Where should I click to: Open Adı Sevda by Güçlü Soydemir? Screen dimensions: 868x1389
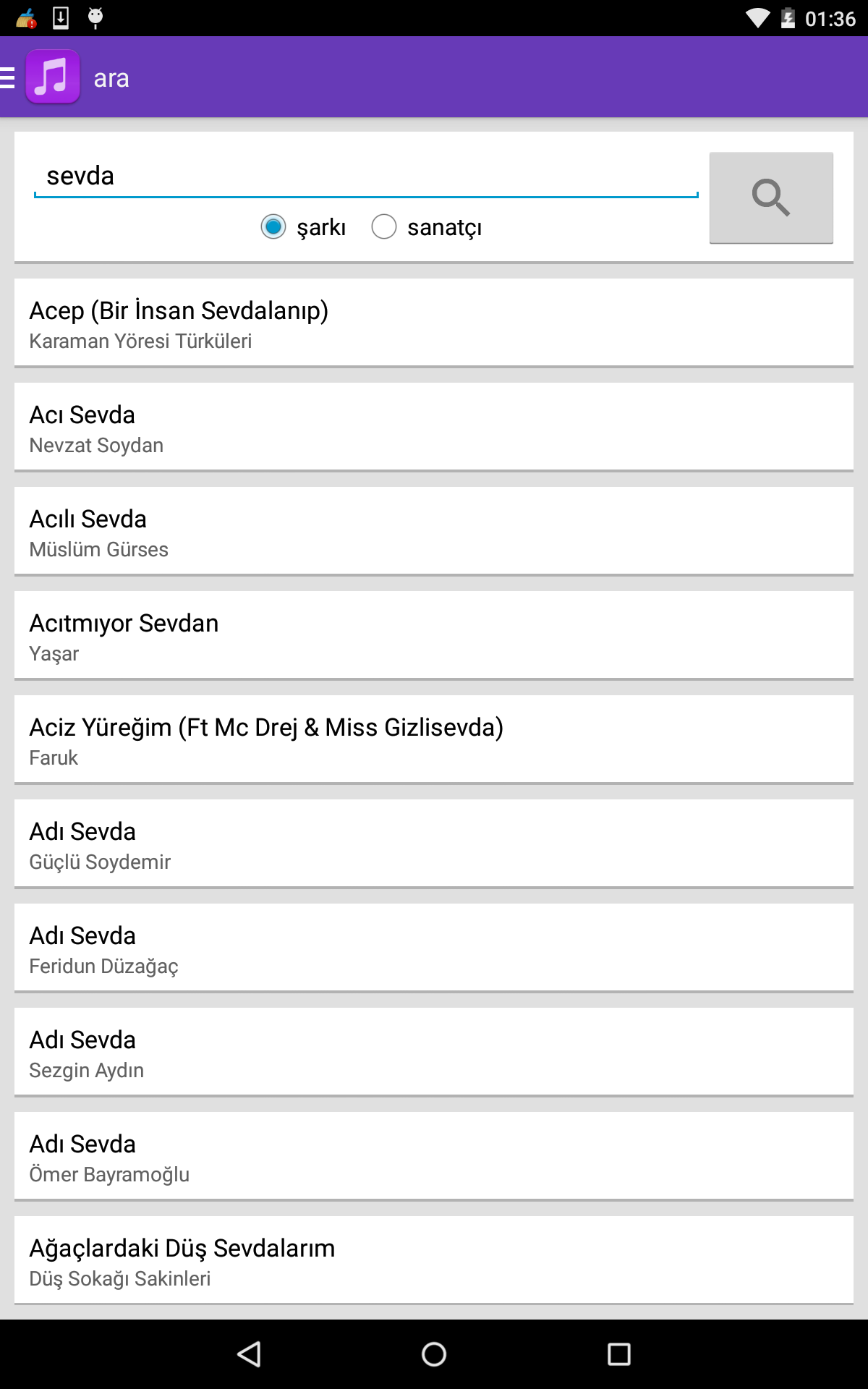[x=434, y=844]
